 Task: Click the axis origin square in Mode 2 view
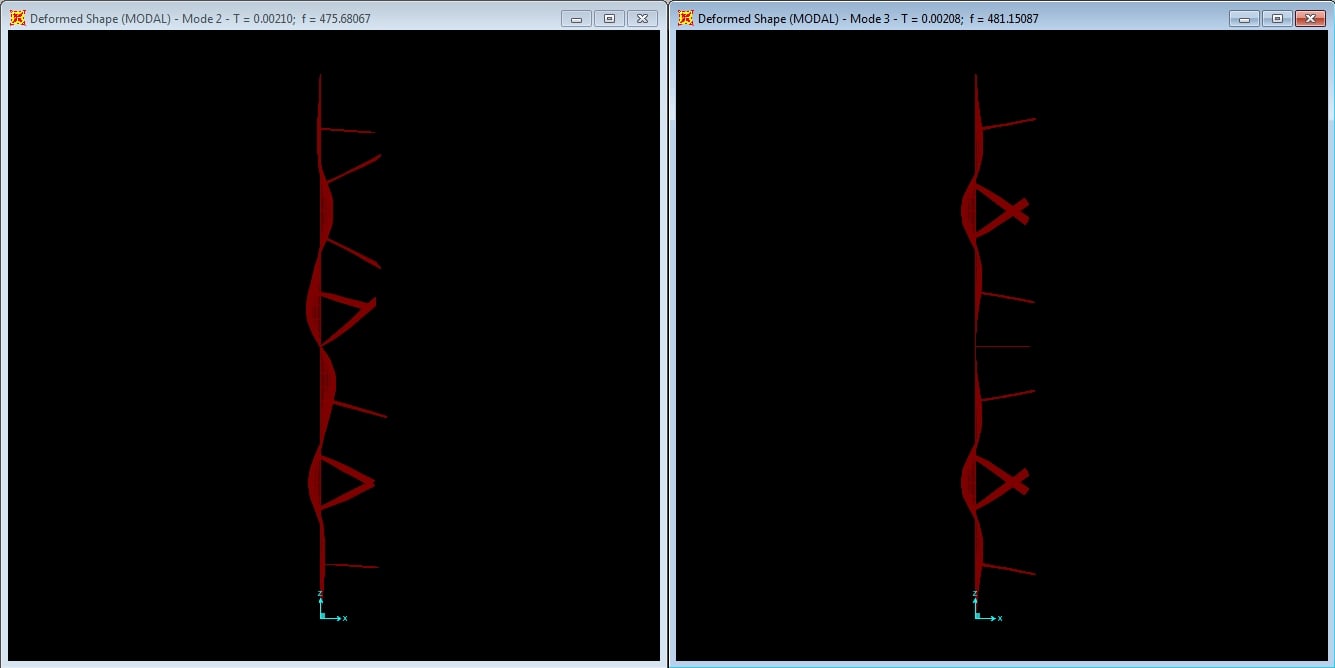321,617
